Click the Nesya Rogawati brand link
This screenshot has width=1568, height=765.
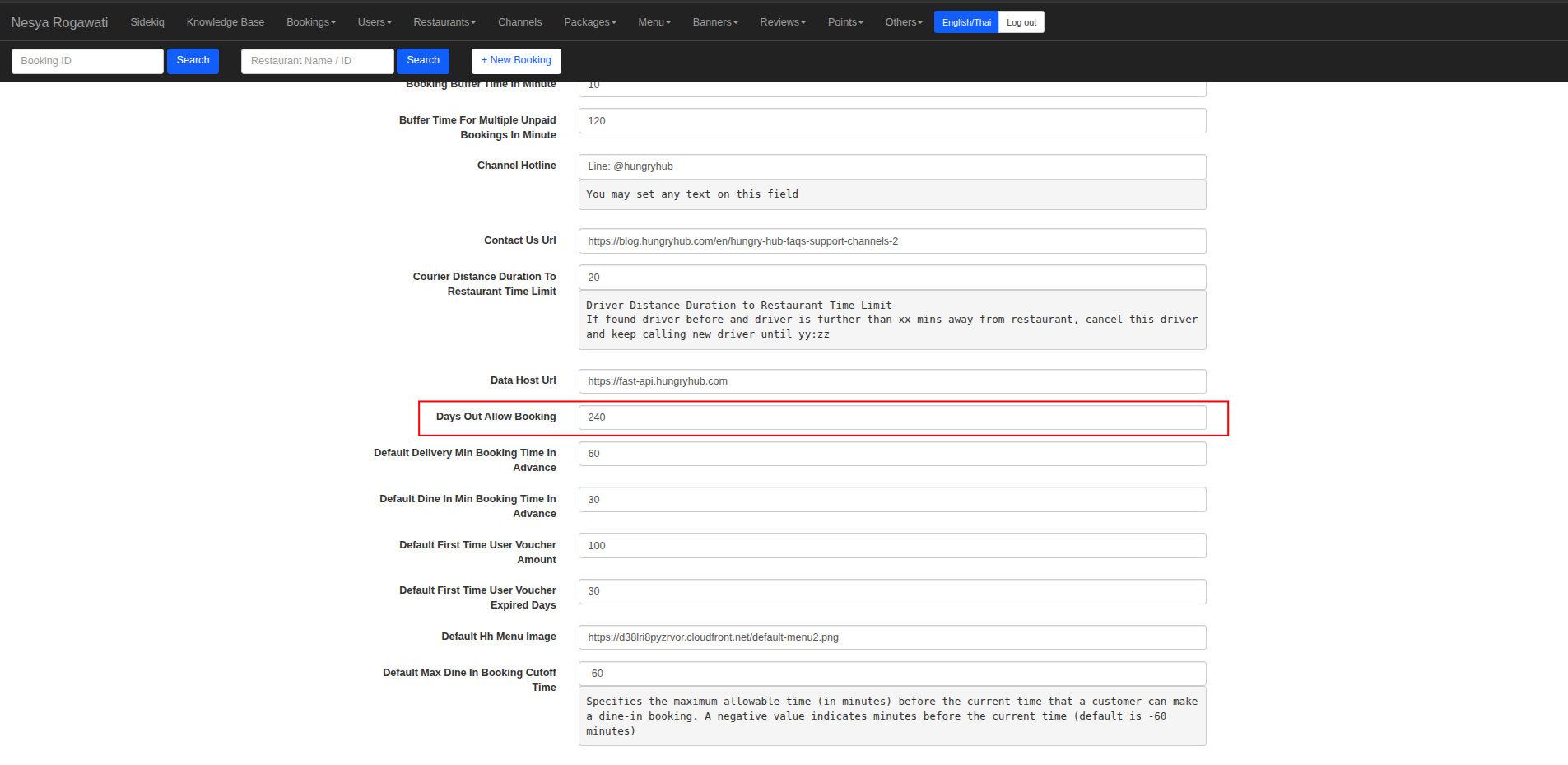point(59,22)
